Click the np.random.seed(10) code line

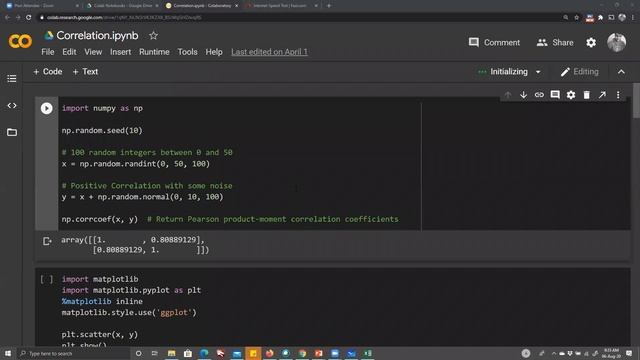coord(102,131)
